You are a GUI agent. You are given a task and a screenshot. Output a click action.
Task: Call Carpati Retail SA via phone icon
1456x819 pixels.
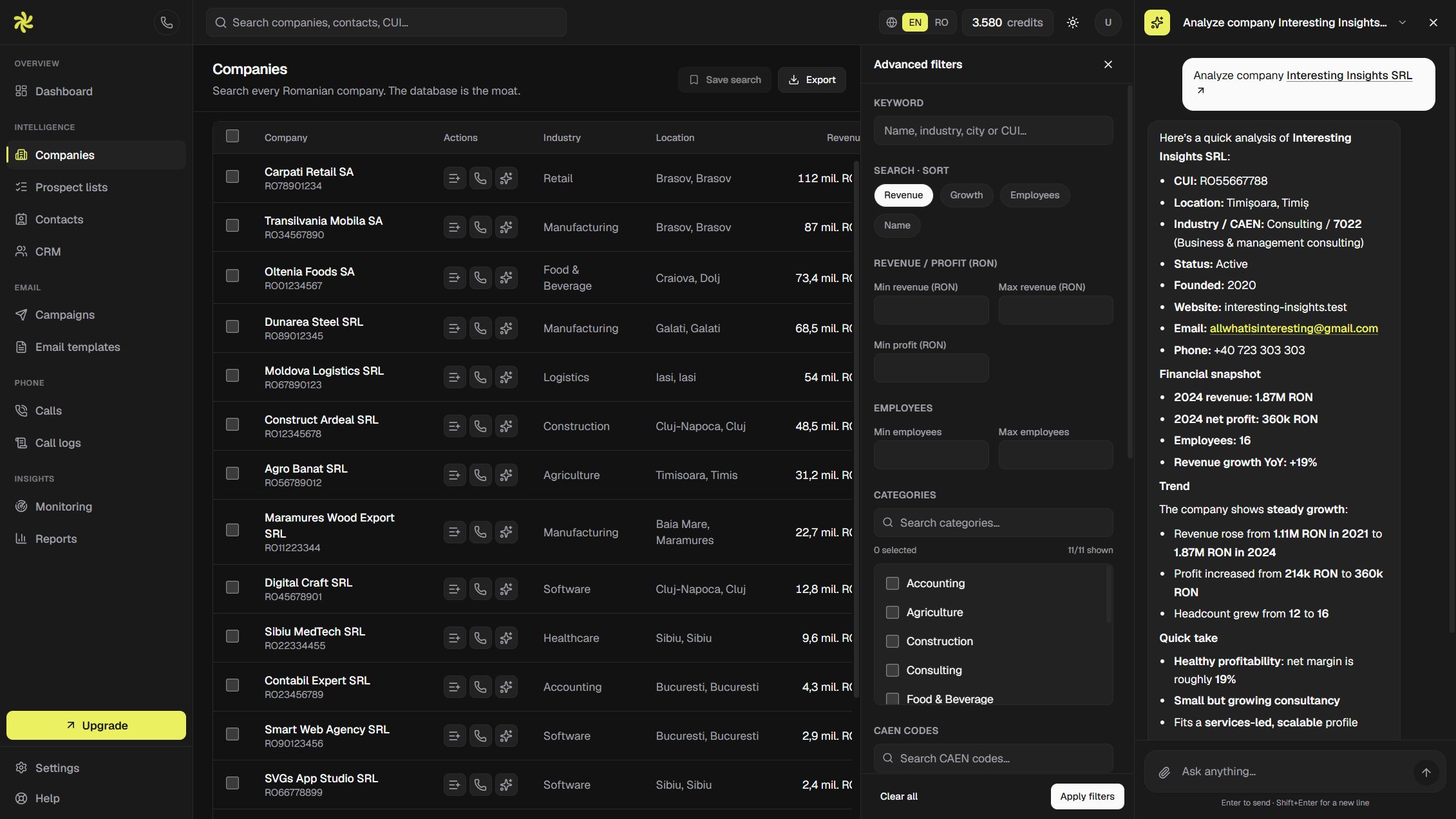[480, 178]
